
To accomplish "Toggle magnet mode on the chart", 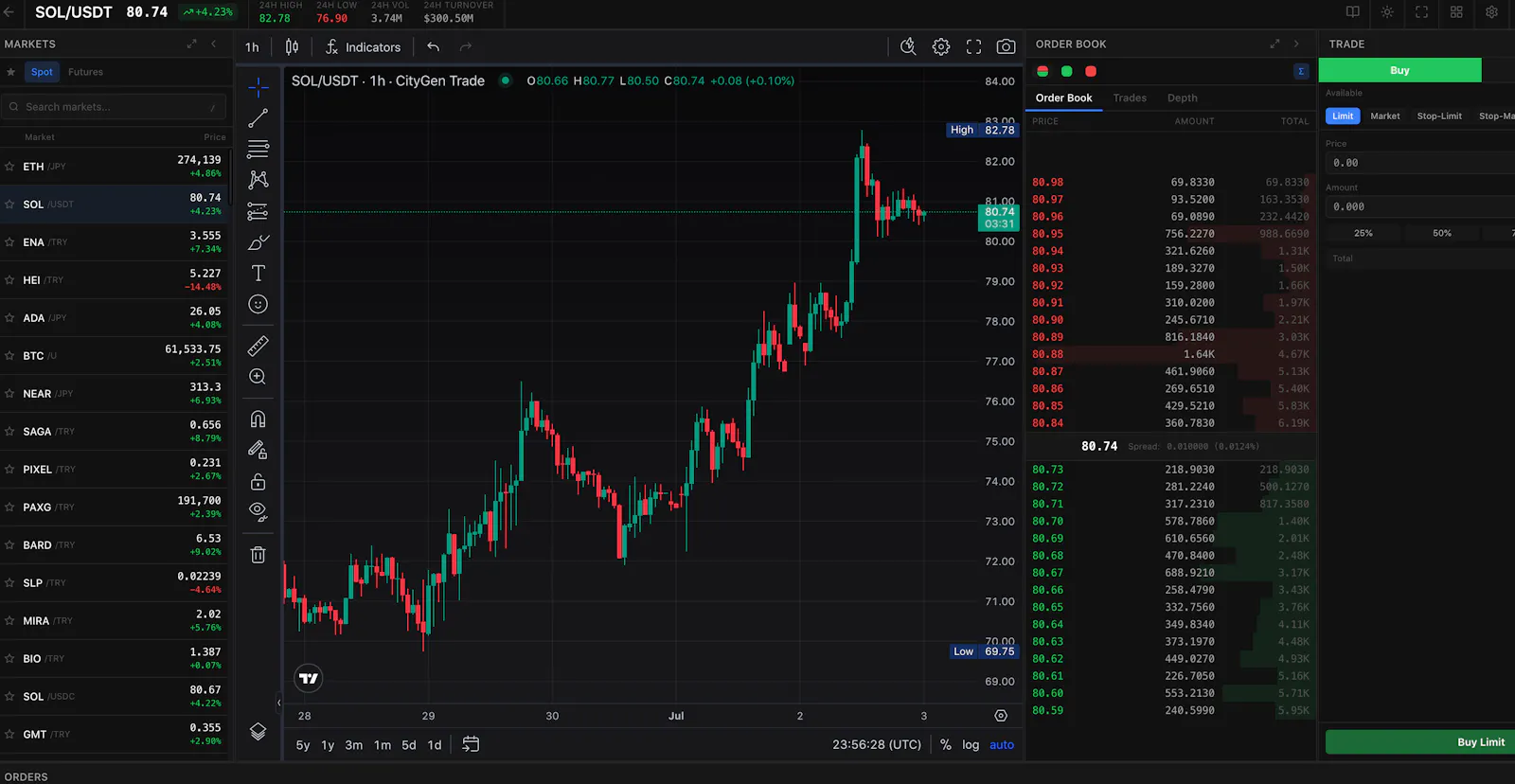I will (x=258, y=419).
